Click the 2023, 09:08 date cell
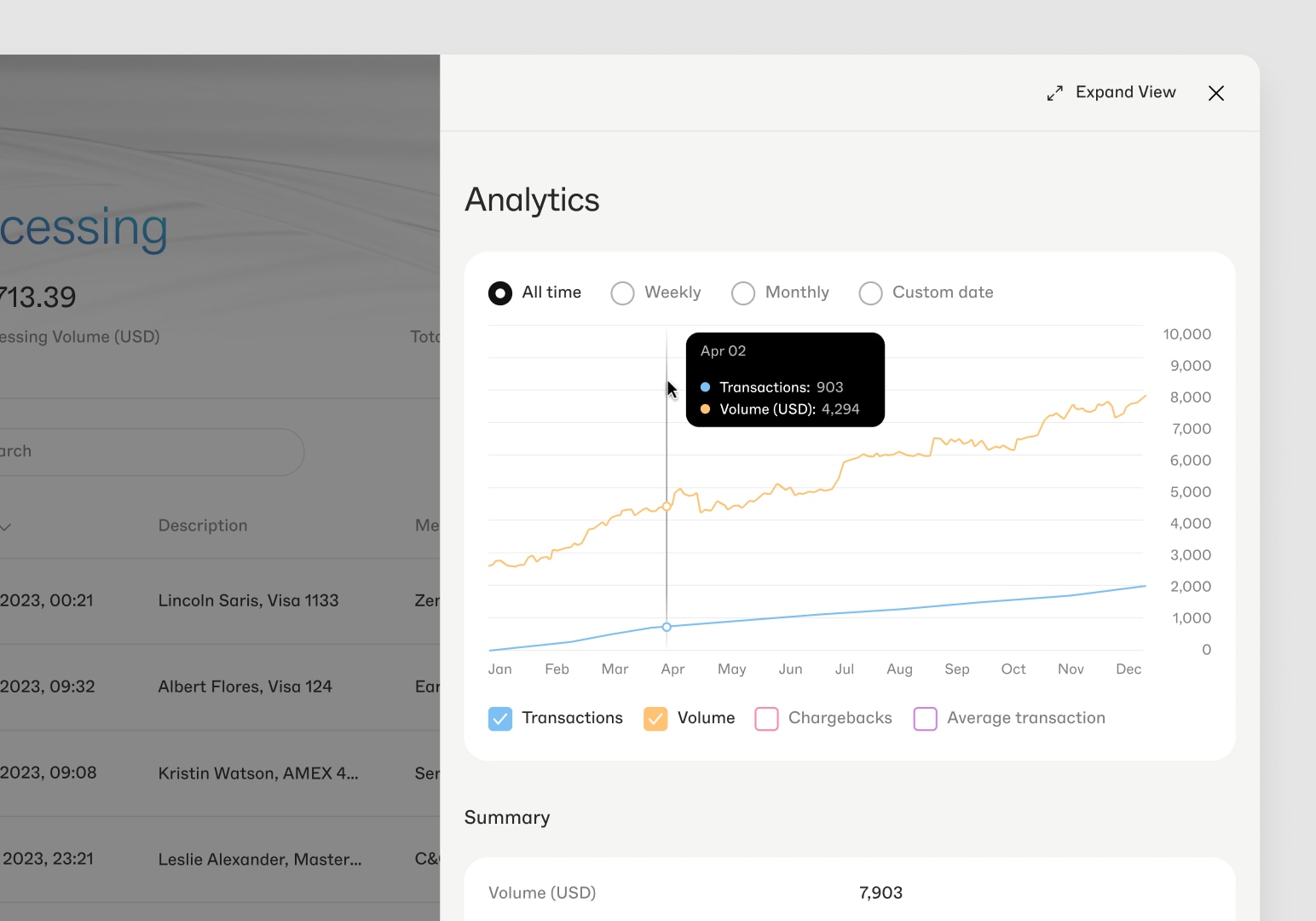 49,773
